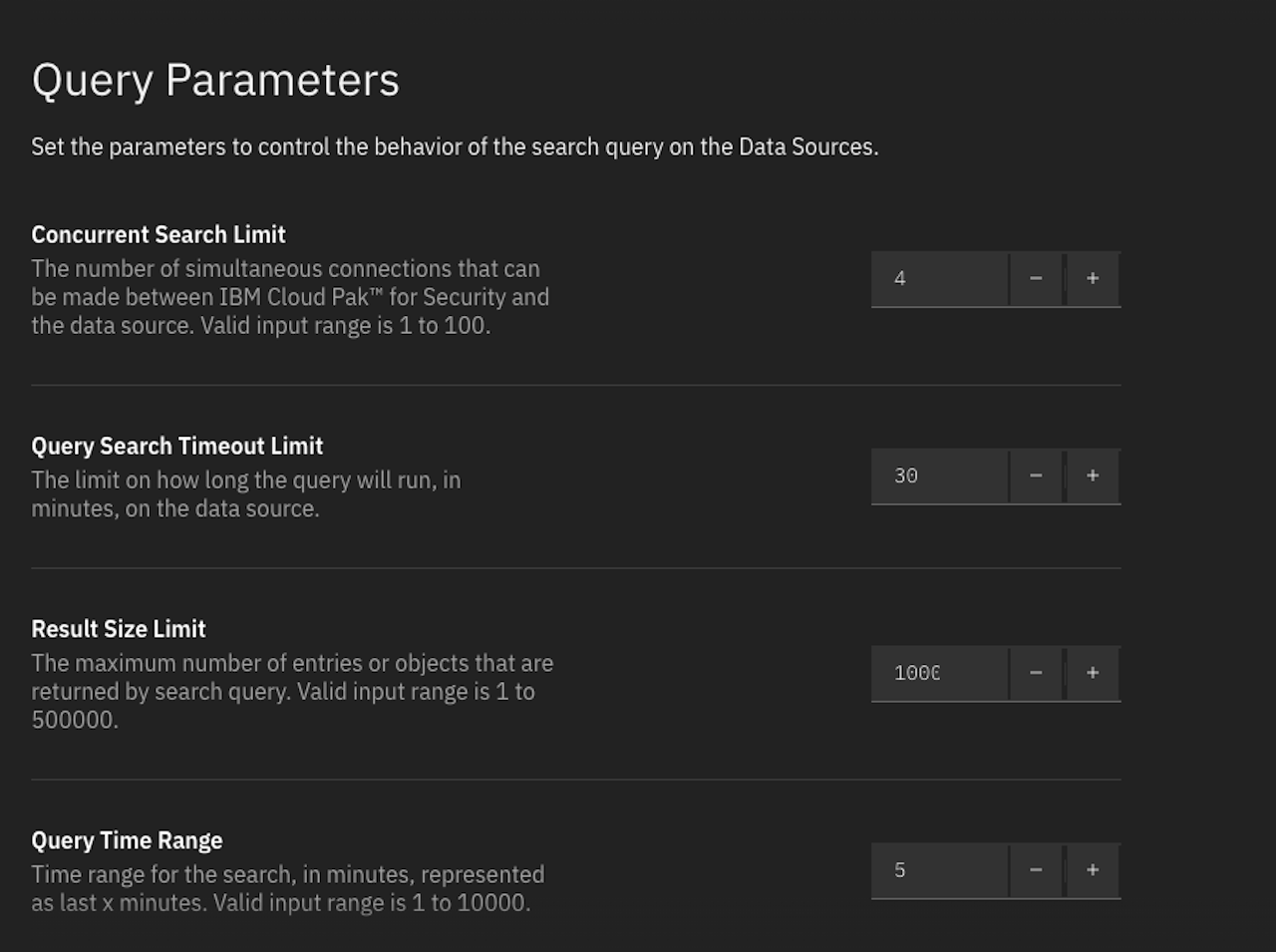Click minus for Query Search Timeout Limit
Screen dimensions: 1276x952
pyautogui.click(x=1036, y=476)
